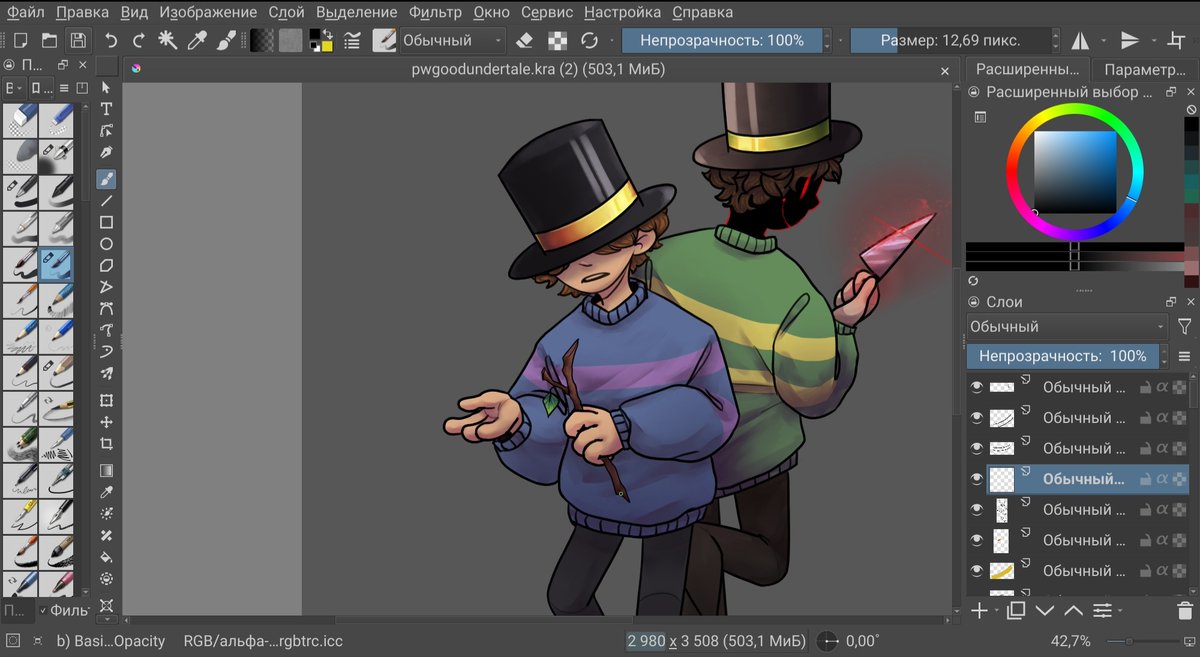Open the layer filter funnel menu
Viewport: 1200px width, 657px height.
[1185, 326]
